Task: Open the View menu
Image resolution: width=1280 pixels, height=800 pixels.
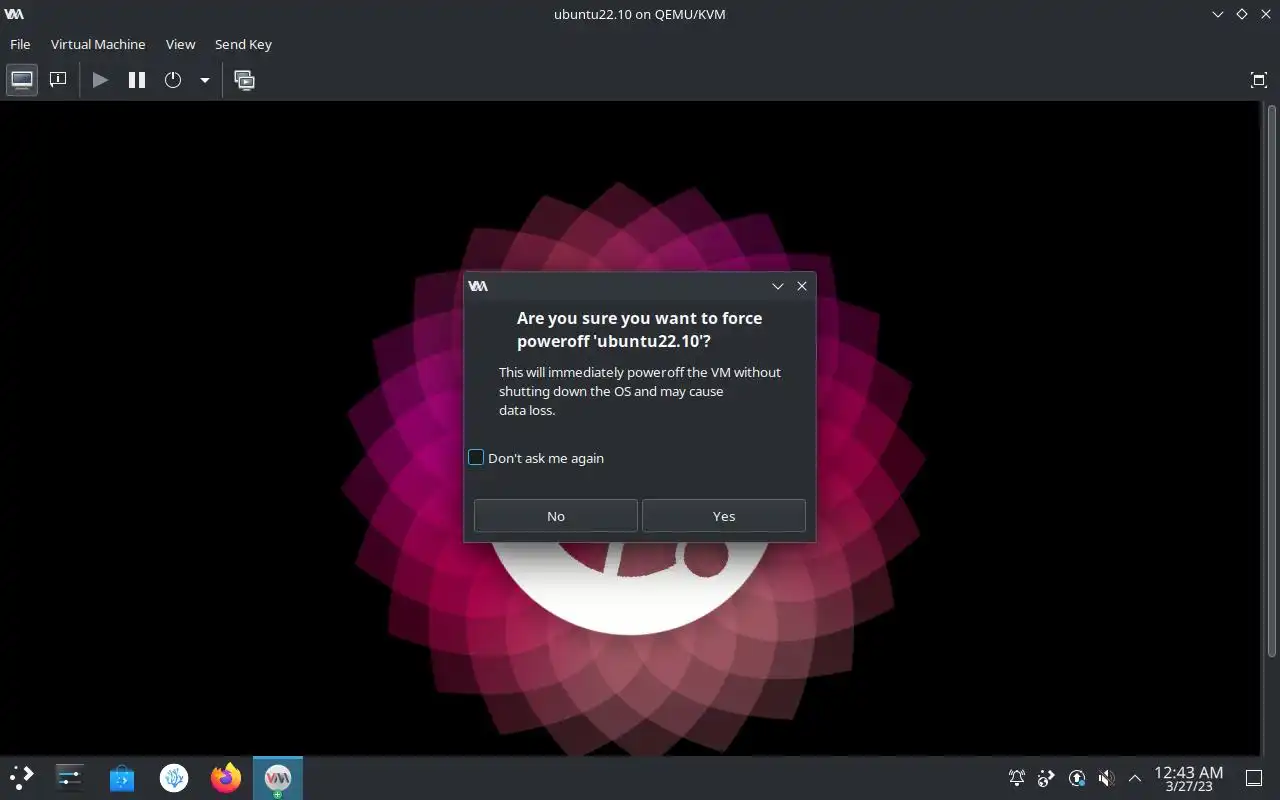Action: click(x=180, y=44)
